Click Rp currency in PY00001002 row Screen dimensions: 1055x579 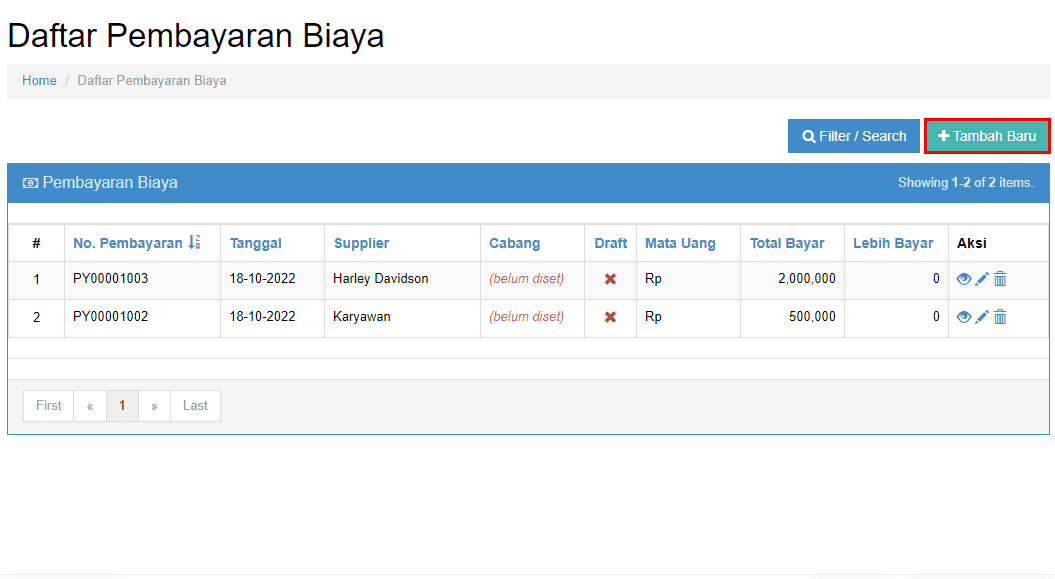click(x=653, y=316)
